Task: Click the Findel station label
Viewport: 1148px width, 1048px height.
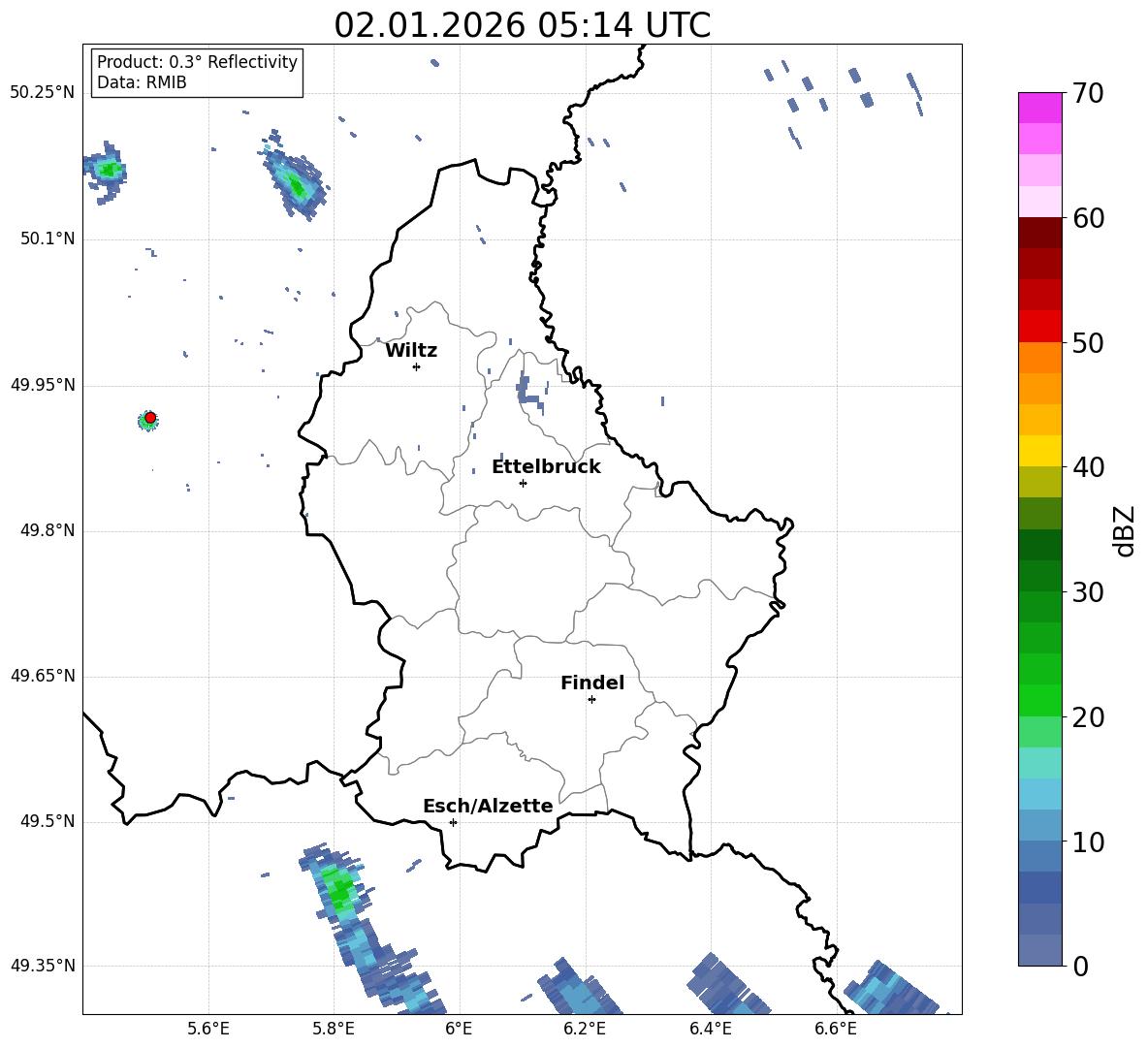Action: (592, 683)
